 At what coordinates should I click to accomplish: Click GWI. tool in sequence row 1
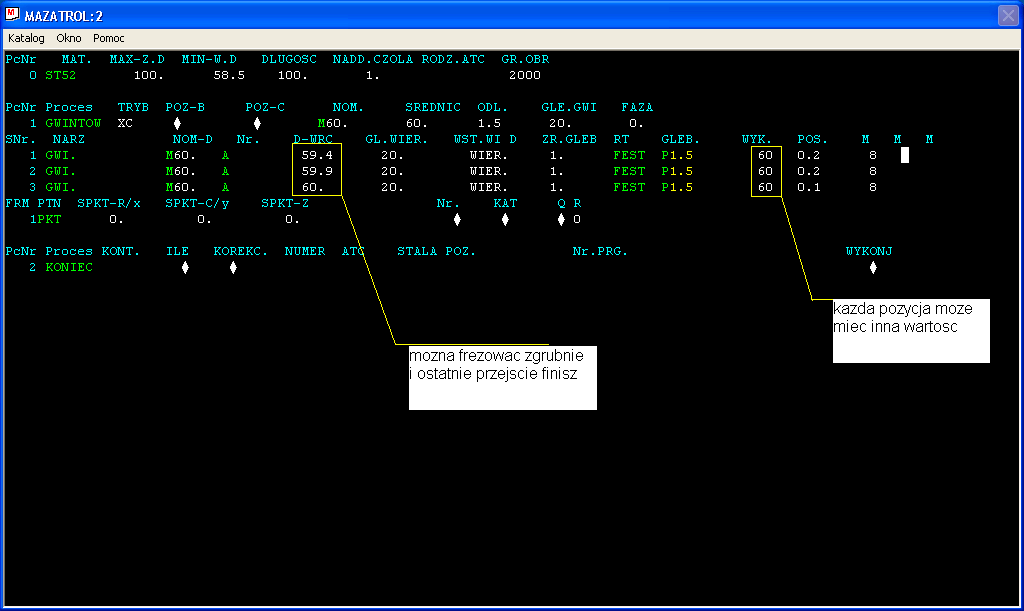[61, 155]
